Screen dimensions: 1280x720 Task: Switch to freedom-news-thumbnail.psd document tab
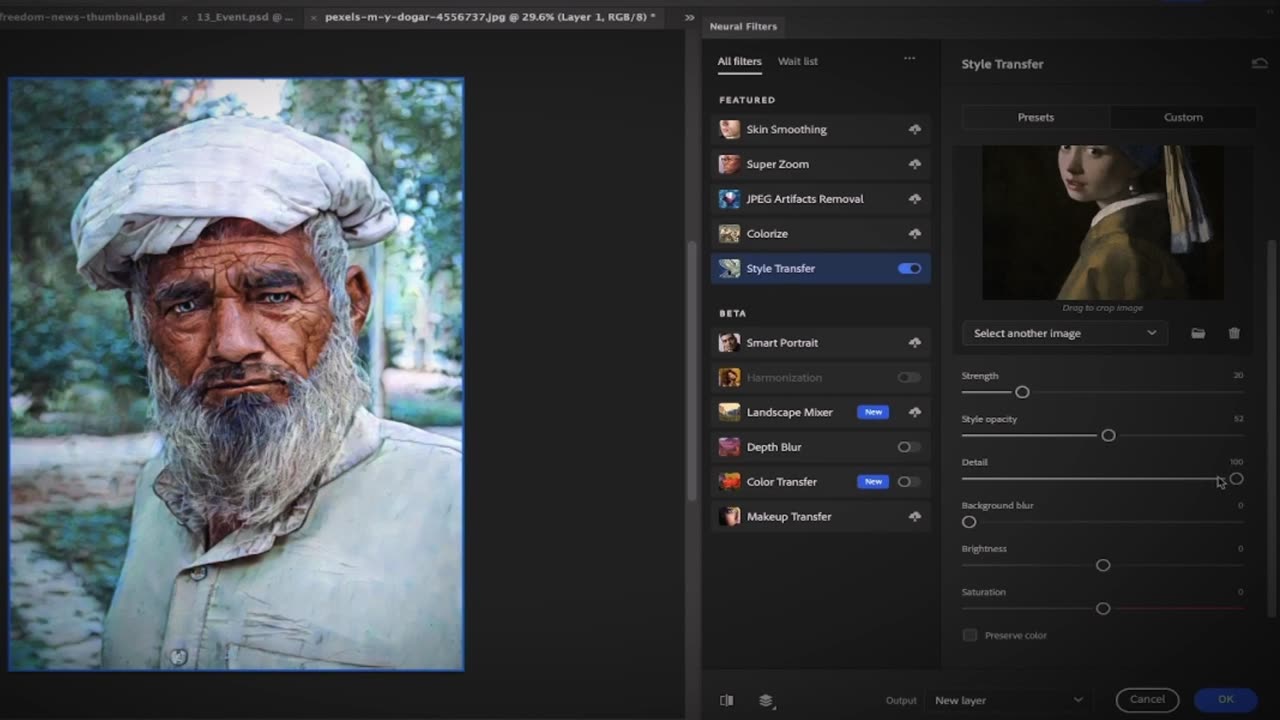coord(82,17)
